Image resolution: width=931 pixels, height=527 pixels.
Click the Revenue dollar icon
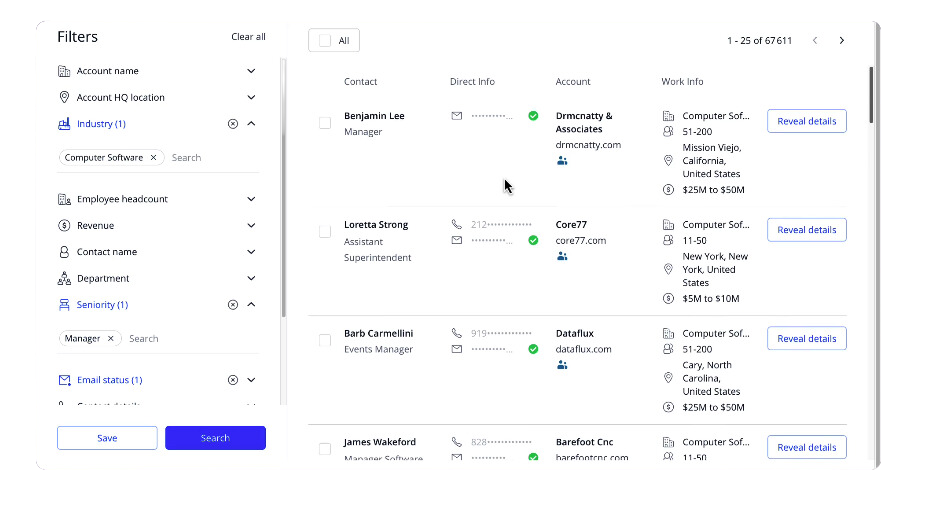[64, 226]
